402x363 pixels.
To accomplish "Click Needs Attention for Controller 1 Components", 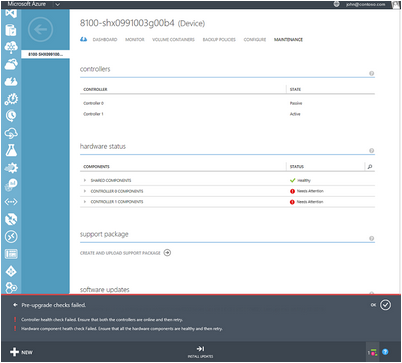I will pyautogui.click(x=307, y=202).
